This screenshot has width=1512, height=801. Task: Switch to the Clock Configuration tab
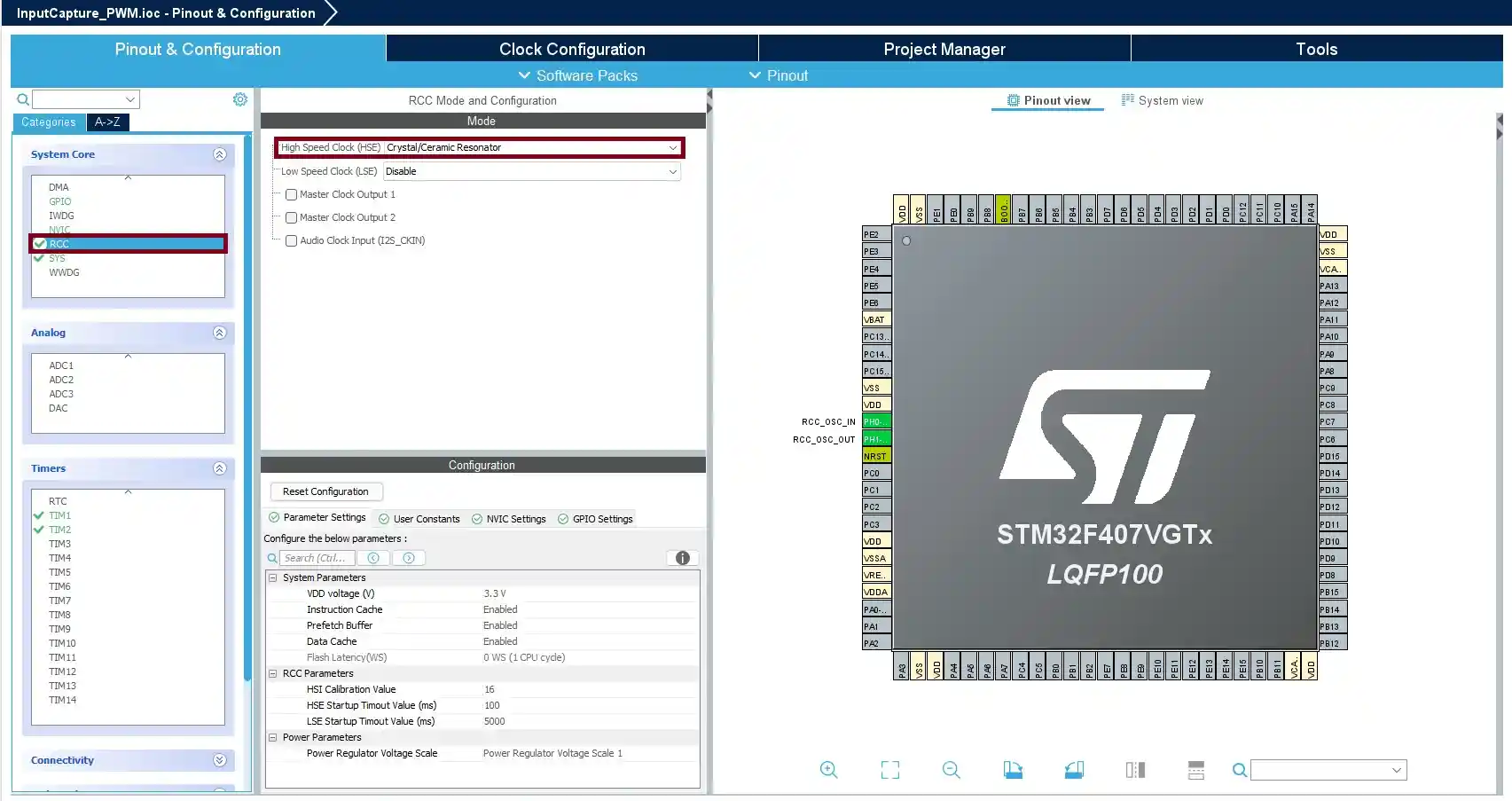coord(572,49)
